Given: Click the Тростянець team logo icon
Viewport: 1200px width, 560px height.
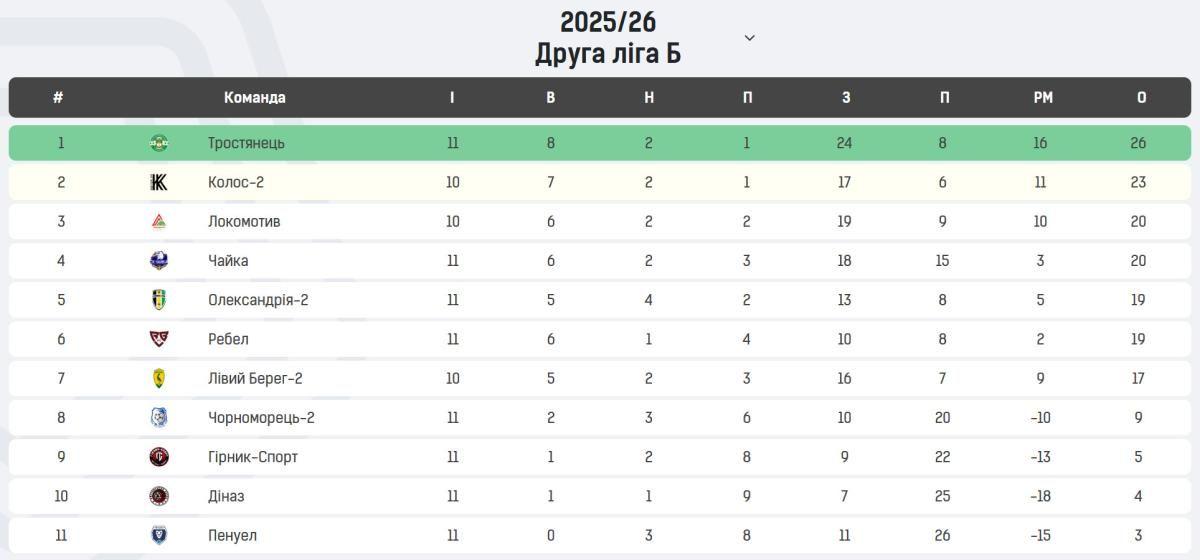Looking at the screenshot, I should [x=159, y=143].
